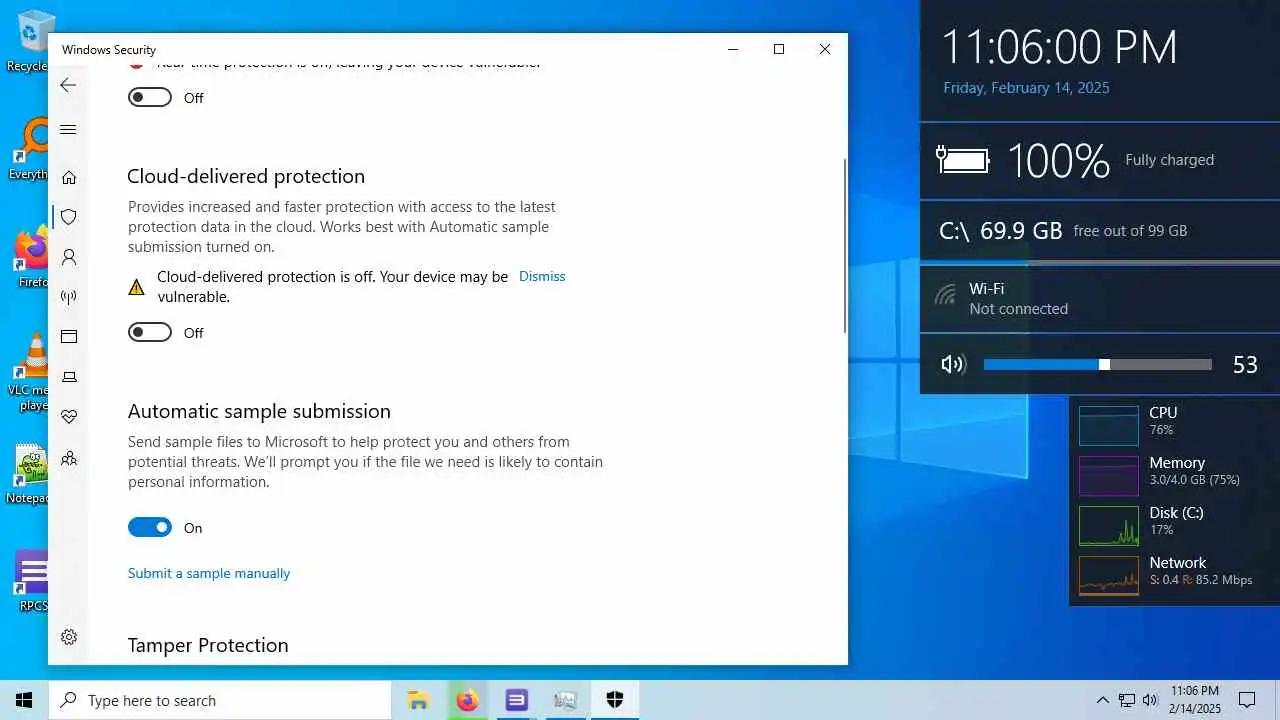Open Firewall & network protection icon
This screenshot has height=720, width=1280.
point(69,297)
